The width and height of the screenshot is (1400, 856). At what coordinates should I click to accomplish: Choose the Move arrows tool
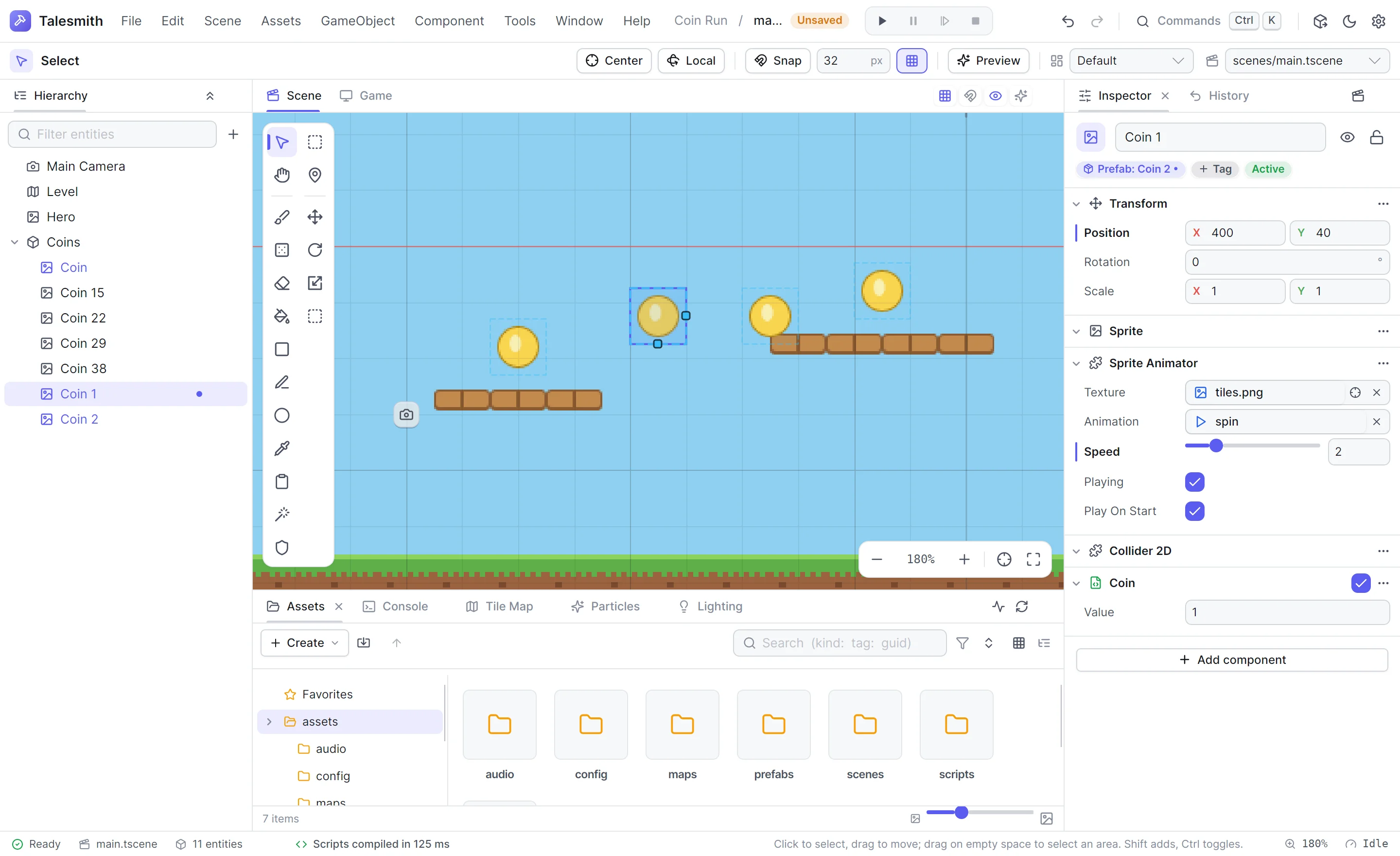point(315,216)
